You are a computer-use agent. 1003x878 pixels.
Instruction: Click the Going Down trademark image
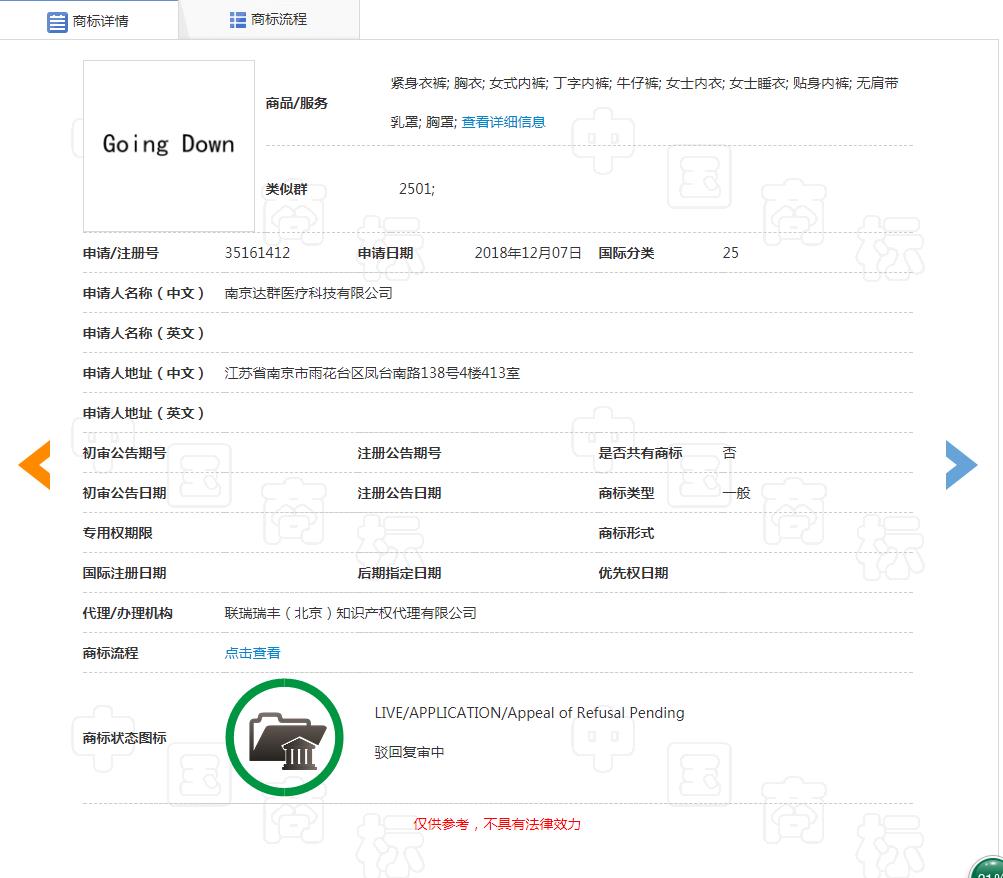pyautogui.click(x=168, y=145)
